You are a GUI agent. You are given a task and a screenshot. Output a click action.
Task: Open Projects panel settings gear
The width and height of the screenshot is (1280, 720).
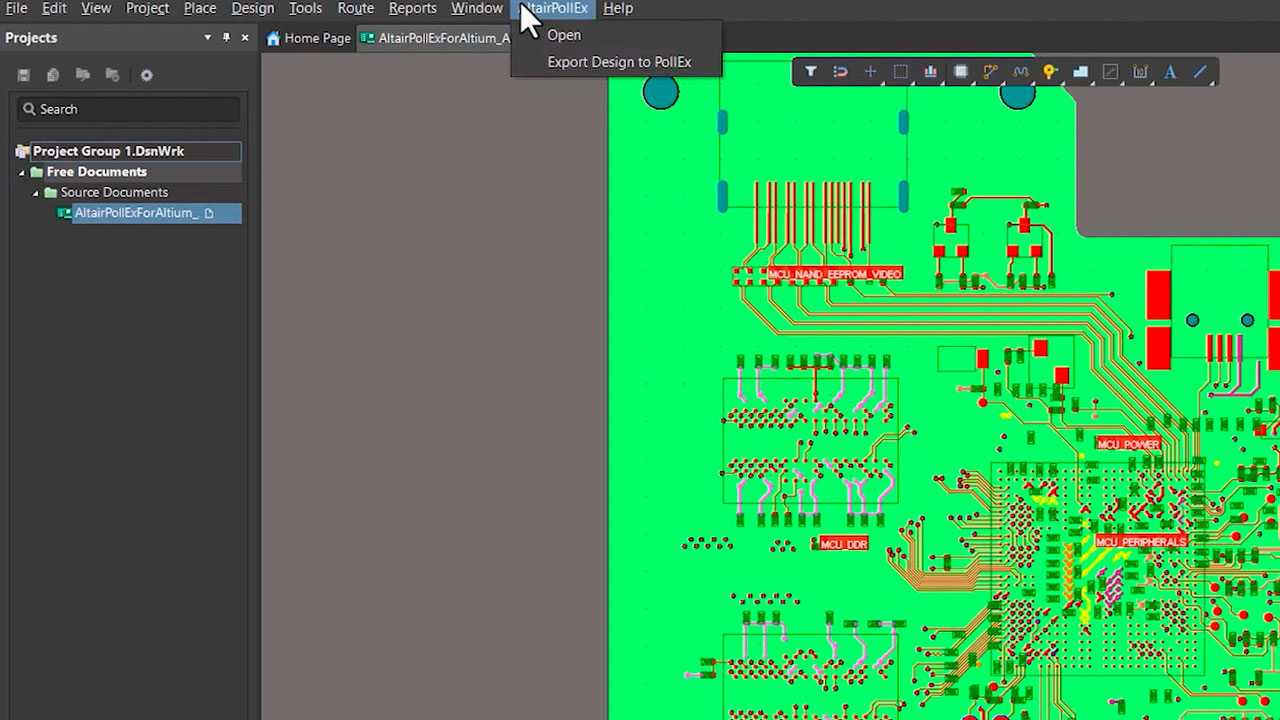pyautogui.click(x=146, y=75)
